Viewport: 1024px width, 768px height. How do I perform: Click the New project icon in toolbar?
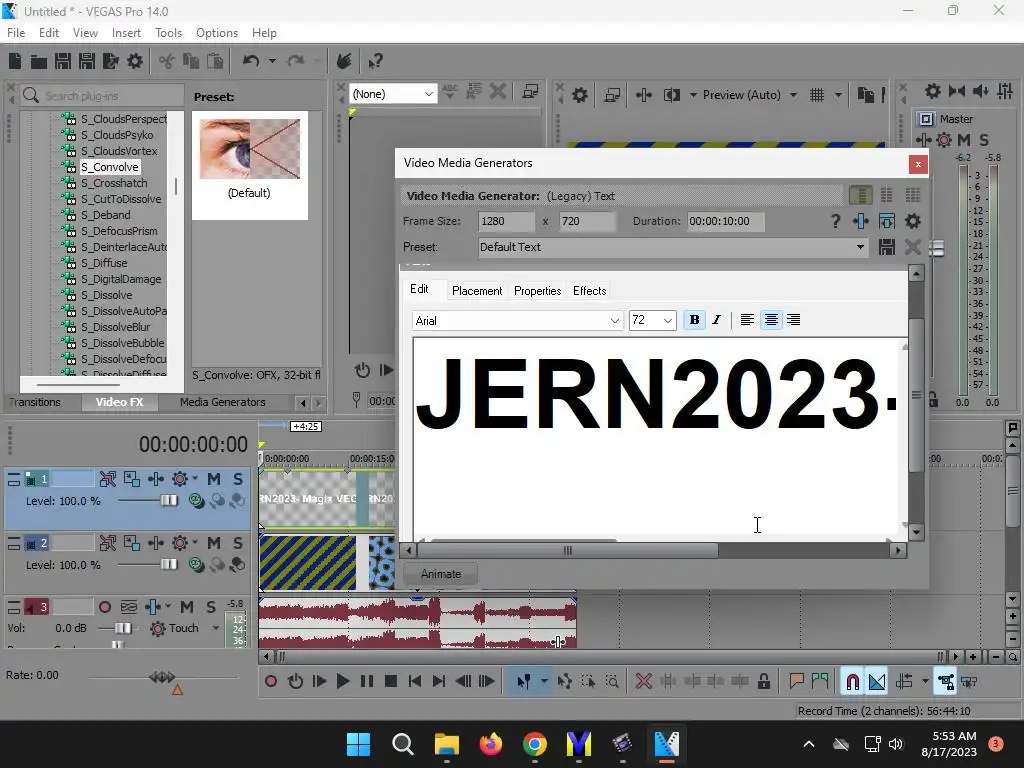[x=15, y=61]
